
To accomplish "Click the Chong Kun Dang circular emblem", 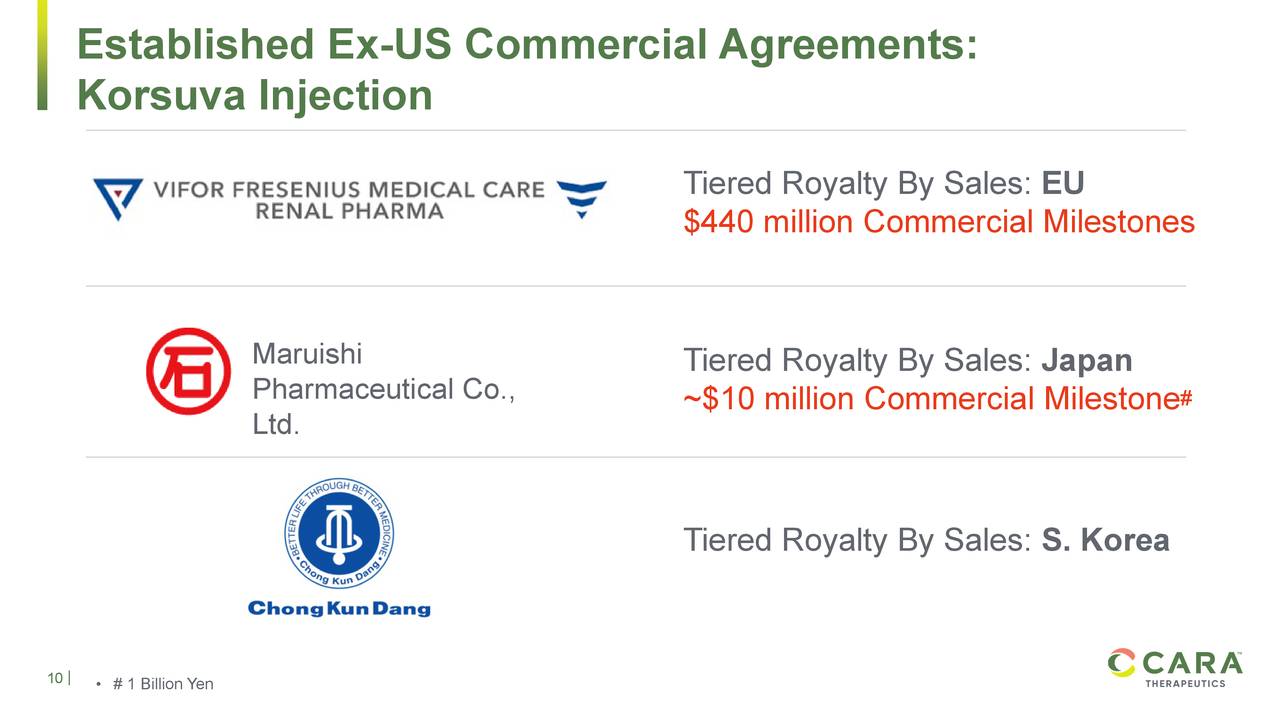I will [x=339, y=535].
